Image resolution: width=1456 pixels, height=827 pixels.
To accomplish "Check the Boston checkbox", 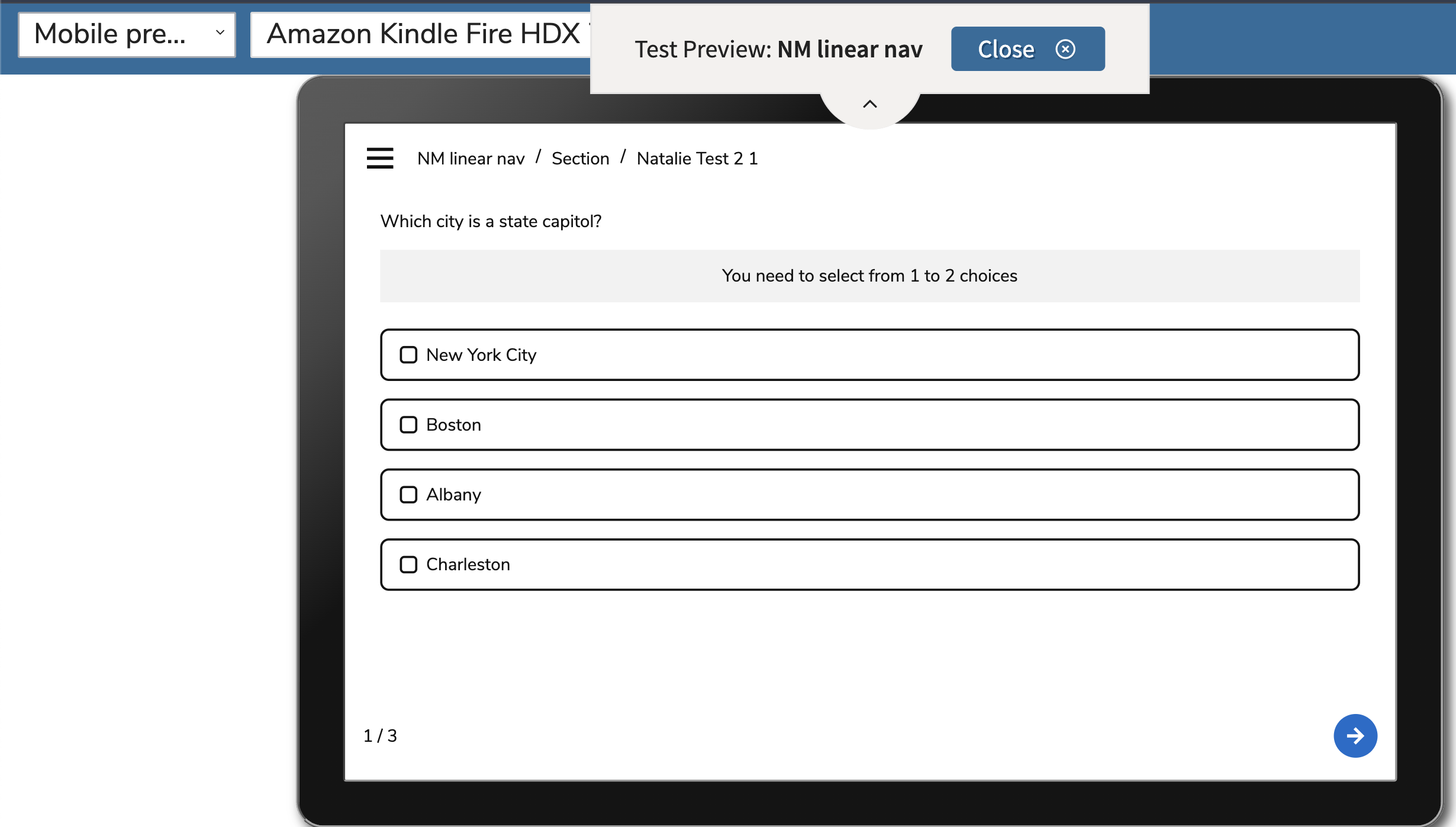I will click(408, 425).
